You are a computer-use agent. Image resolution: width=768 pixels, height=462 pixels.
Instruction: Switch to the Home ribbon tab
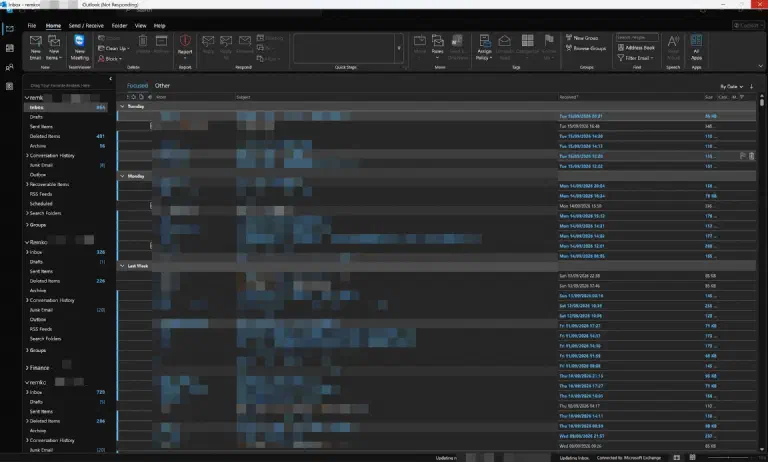pos(53,25)
